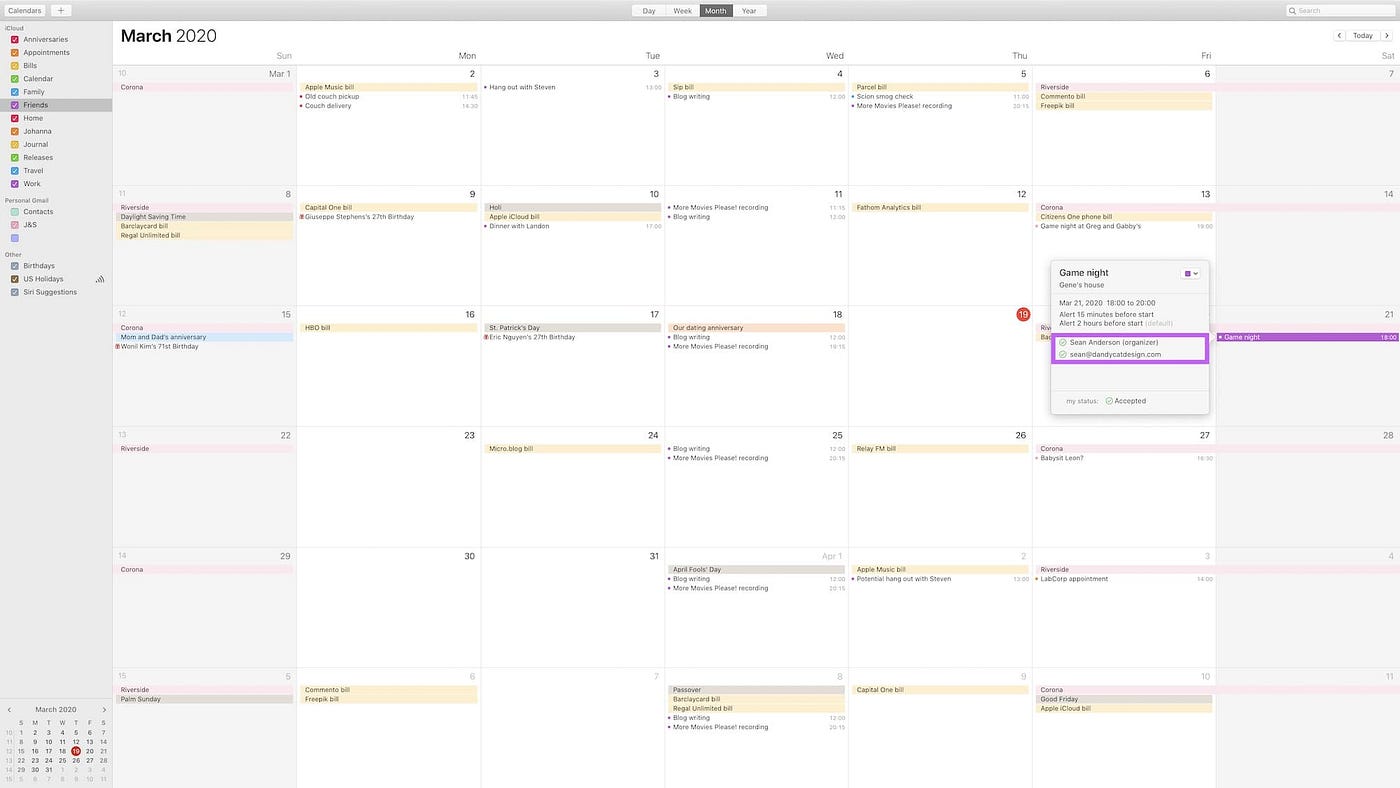This screenshot has width=1400, height=788.
Task: Uncheck the Anniversaries calendar
Action: pos(15,39)
